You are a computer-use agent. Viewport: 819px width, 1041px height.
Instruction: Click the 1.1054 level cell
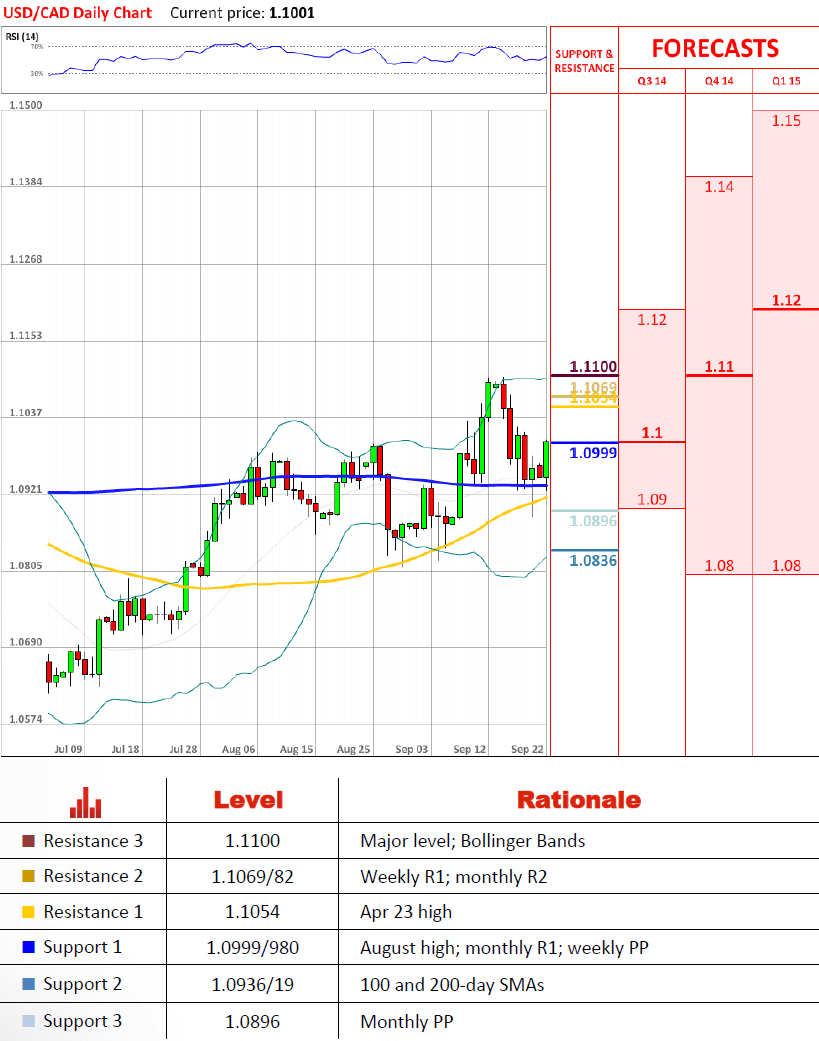[252, 912]
